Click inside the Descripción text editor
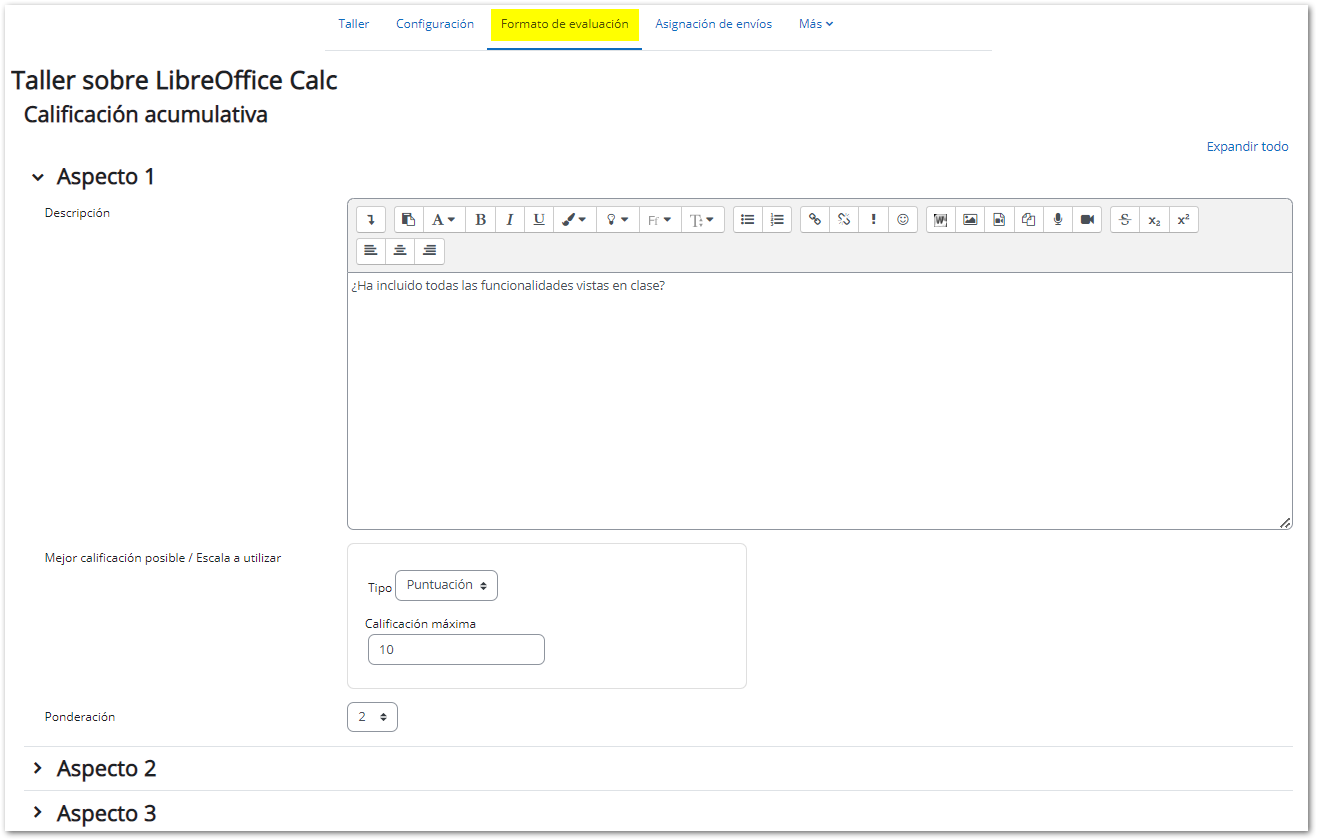 coord(819,401)
